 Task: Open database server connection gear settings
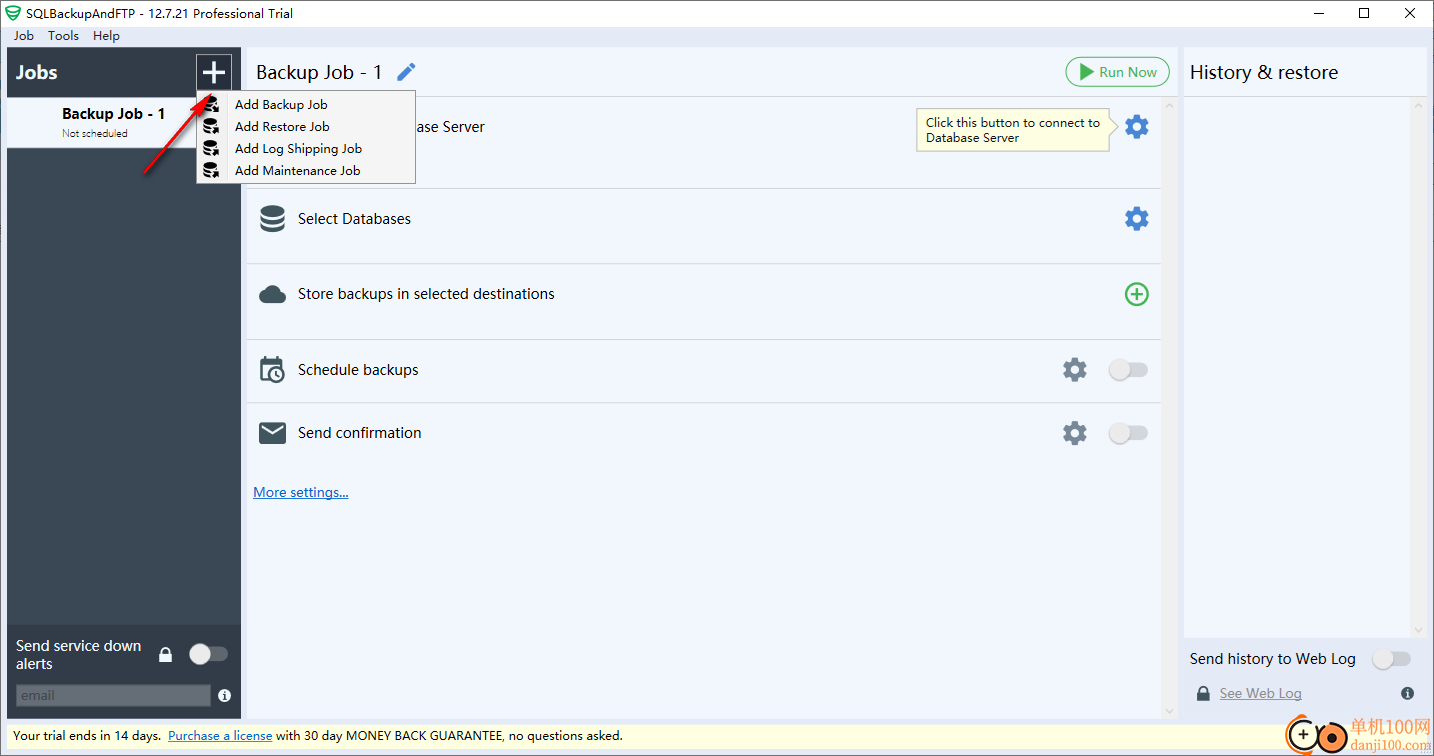pos(1137,127)
